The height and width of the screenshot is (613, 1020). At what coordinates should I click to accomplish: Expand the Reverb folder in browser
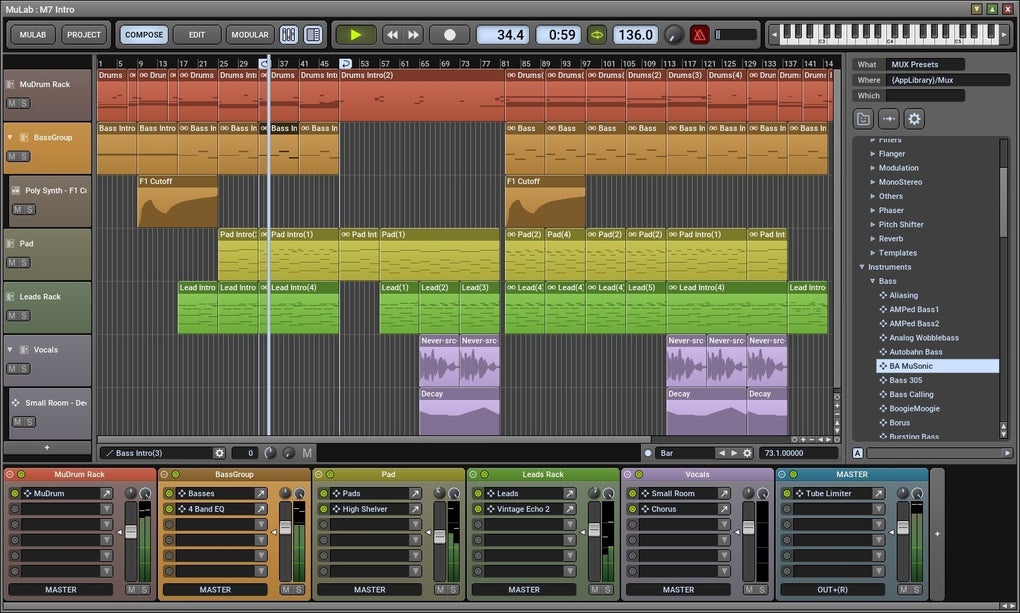872,239
